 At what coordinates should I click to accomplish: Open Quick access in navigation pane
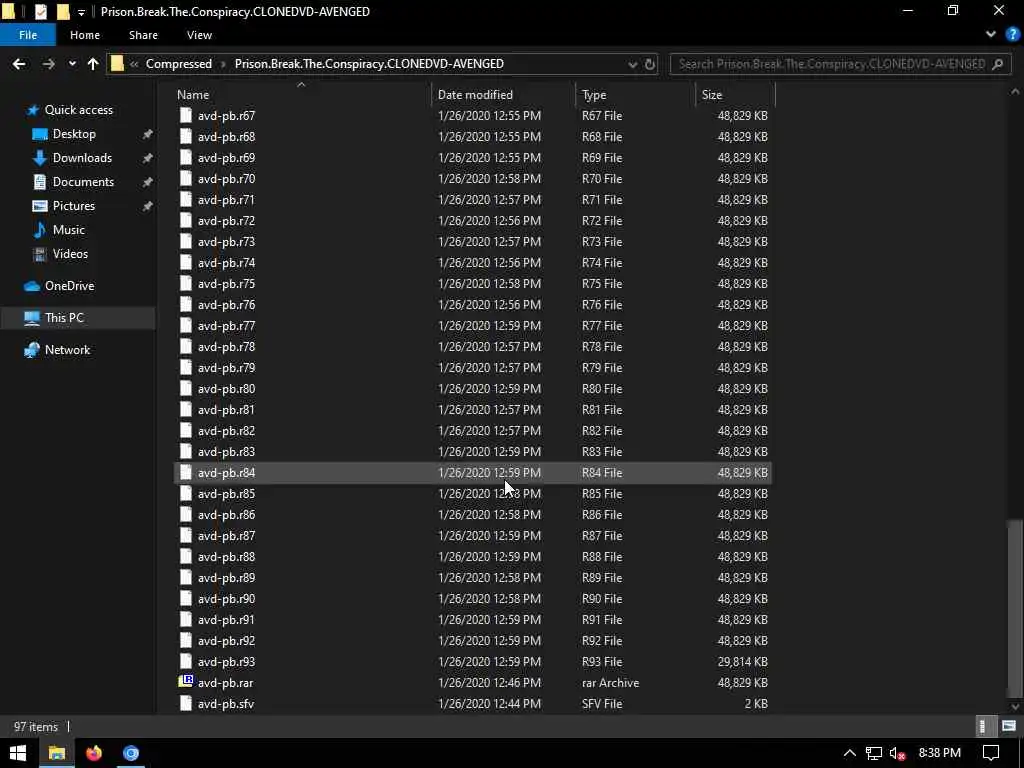point(78,110)
